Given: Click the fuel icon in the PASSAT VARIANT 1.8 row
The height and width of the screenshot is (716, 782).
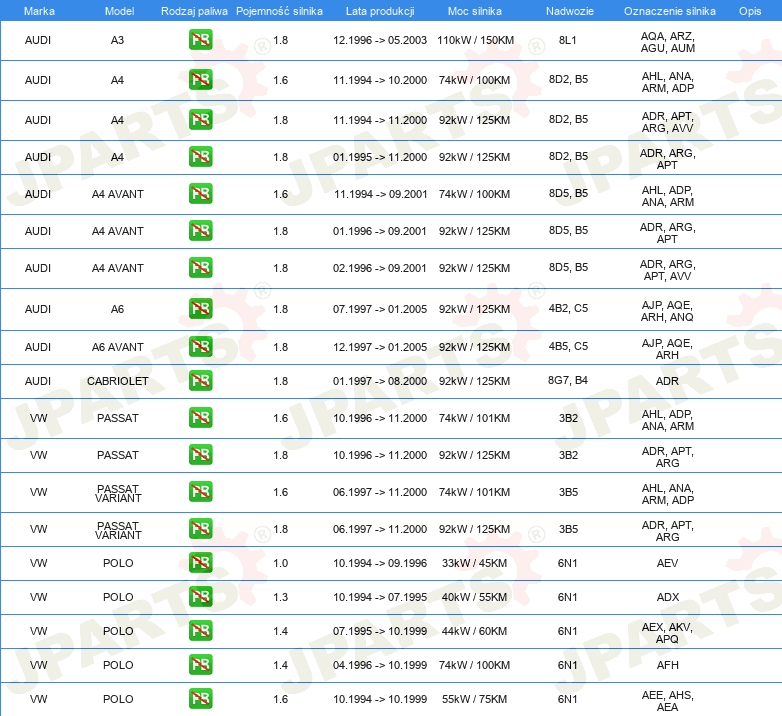Looking at the screenshot, I should pyautogui.click(x=200, y=529).
